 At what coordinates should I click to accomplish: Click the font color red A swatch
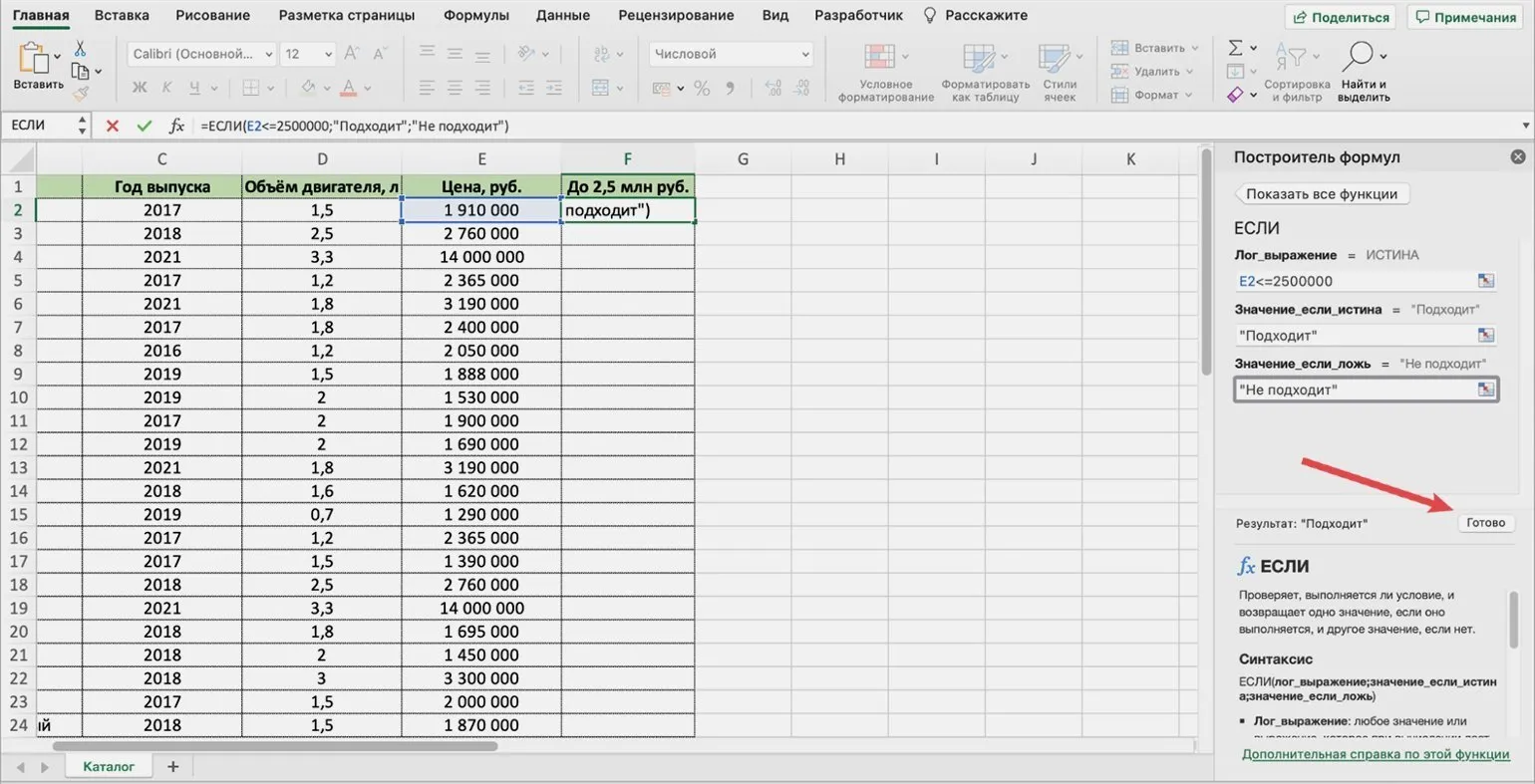pyautogui.click(x=349, y=88)
